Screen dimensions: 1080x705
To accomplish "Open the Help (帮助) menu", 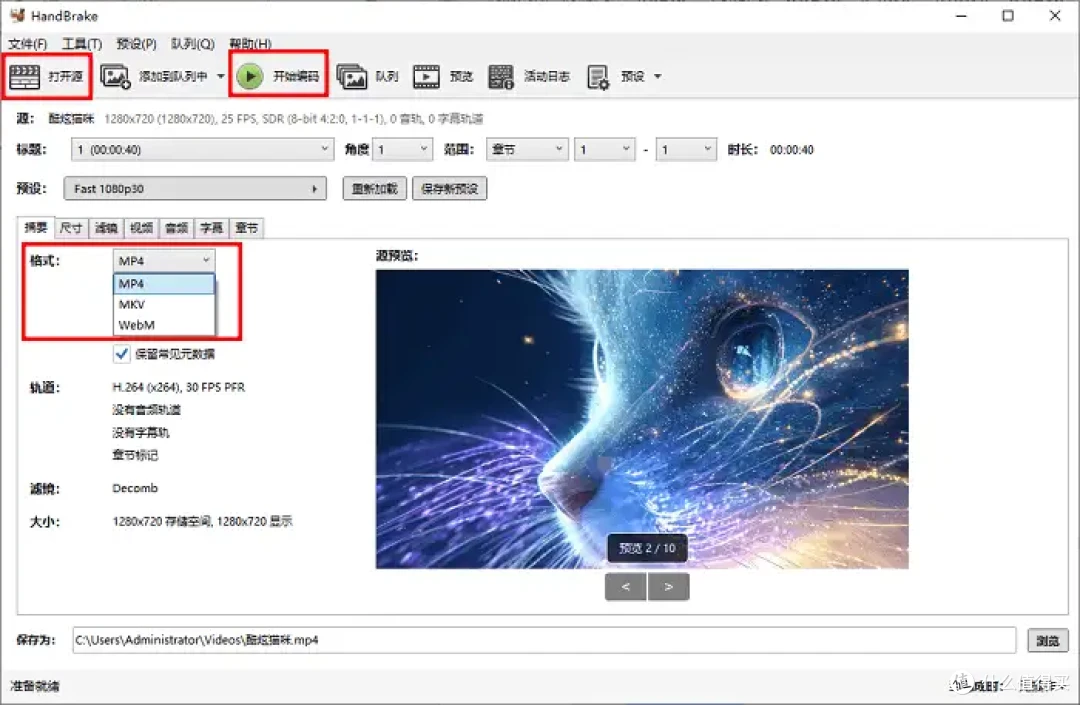I will pyautogui.click(x=250, y=44).
